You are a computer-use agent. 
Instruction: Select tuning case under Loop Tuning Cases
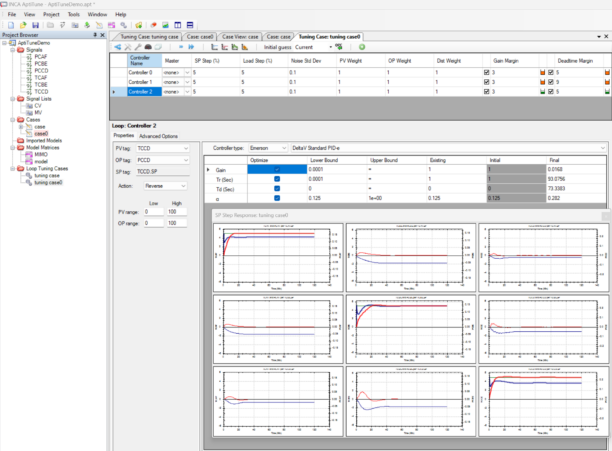click(x=48, y=176)
